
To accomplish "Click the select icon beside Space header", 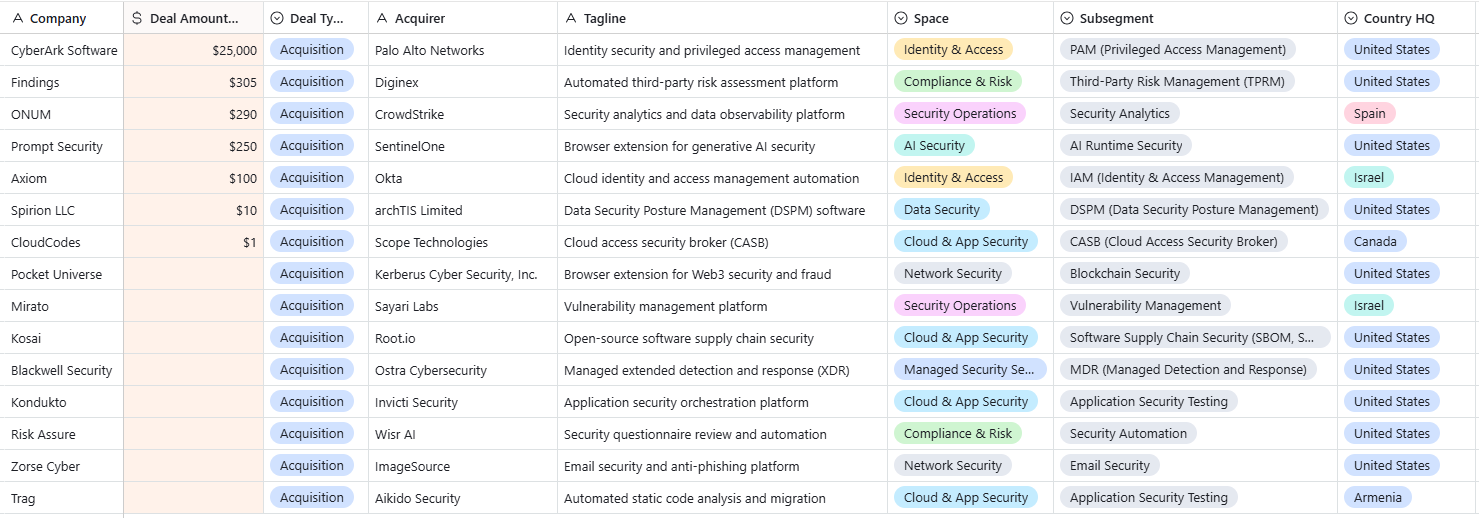I will coord(901,18).
